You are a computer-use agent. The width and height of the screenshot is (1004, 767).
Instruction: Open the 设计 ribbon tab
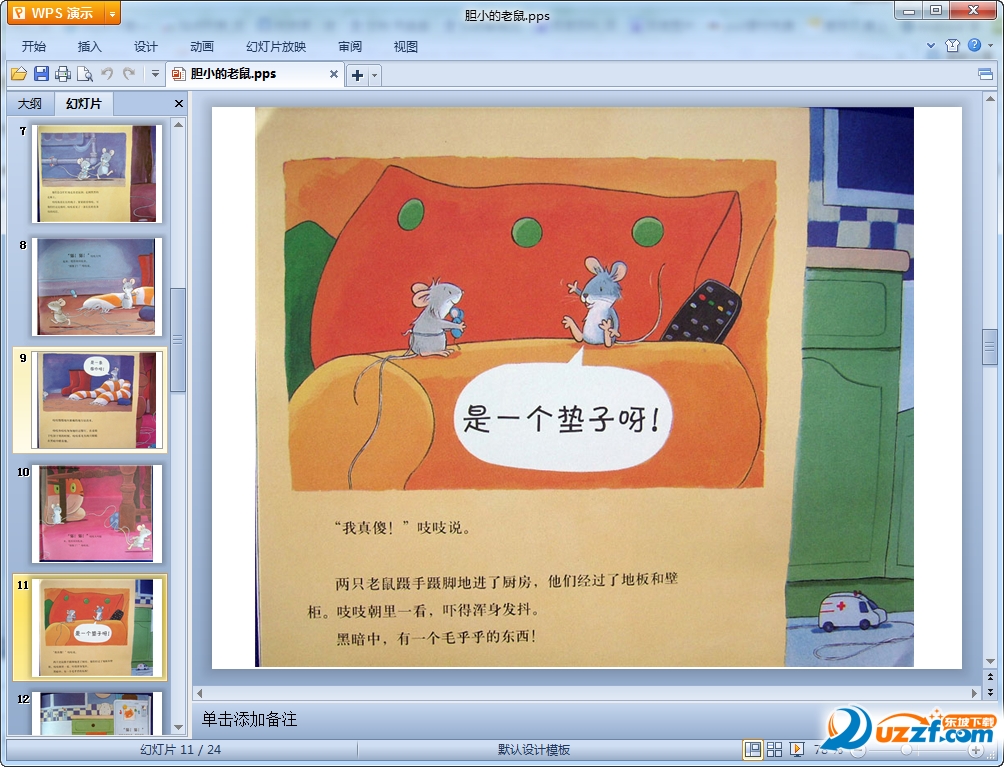point(145,47)
